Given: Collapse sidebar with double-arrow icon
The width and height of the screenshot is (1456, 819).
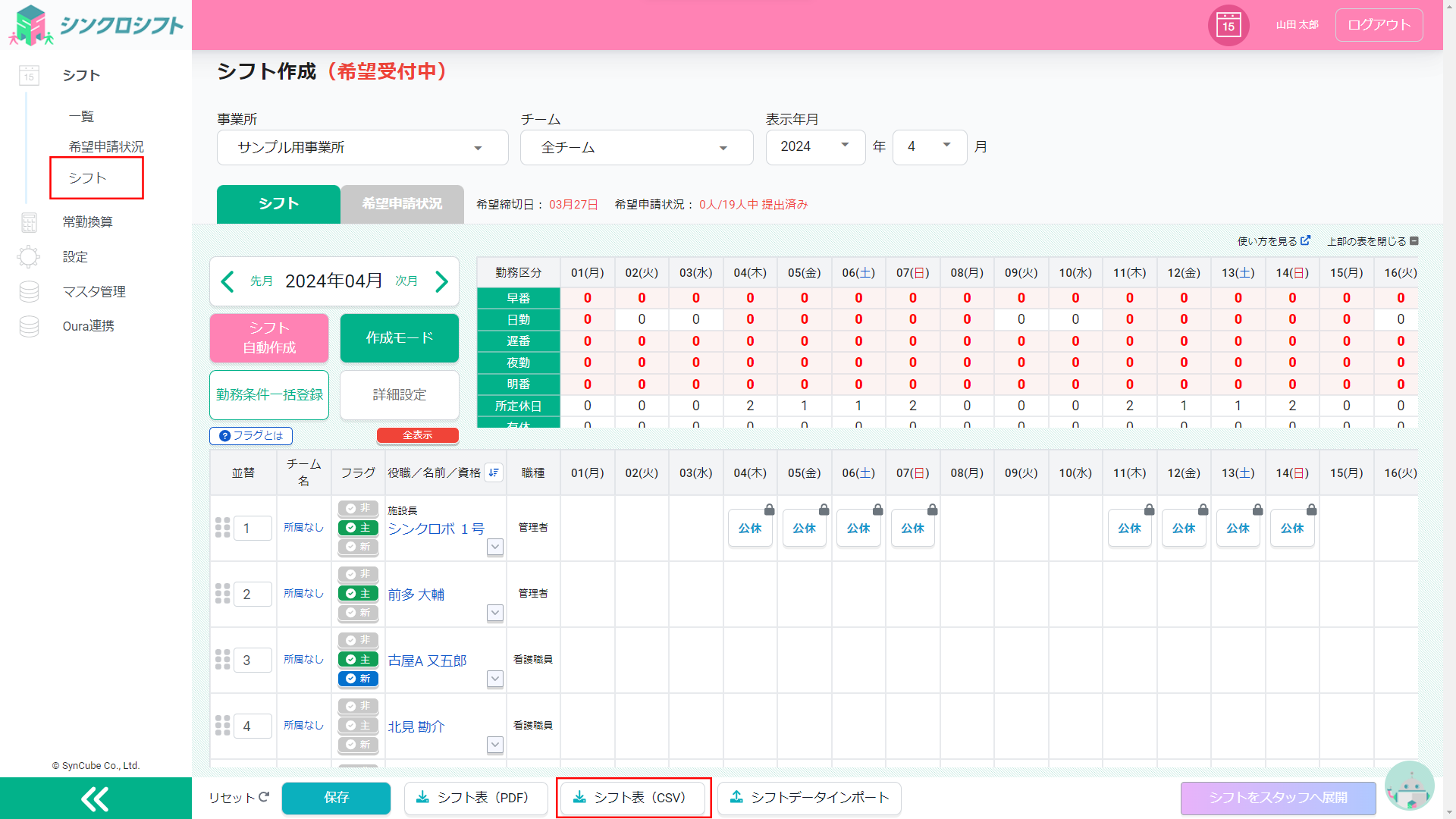Looking at the screenshot, I should pyautogui.click(x=96, y=799).
